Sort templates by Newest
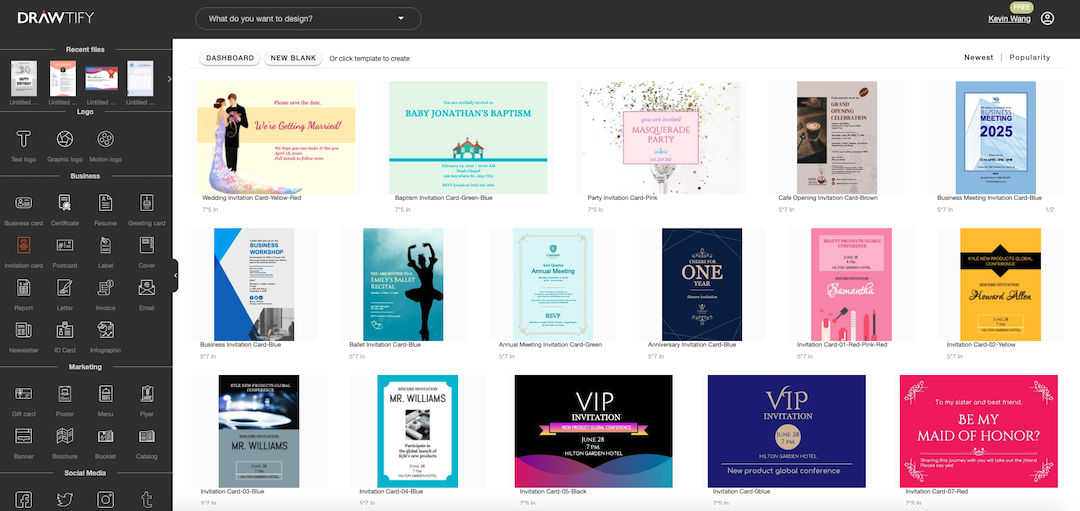The image size is (1080, 511). [x=978, y=58]
